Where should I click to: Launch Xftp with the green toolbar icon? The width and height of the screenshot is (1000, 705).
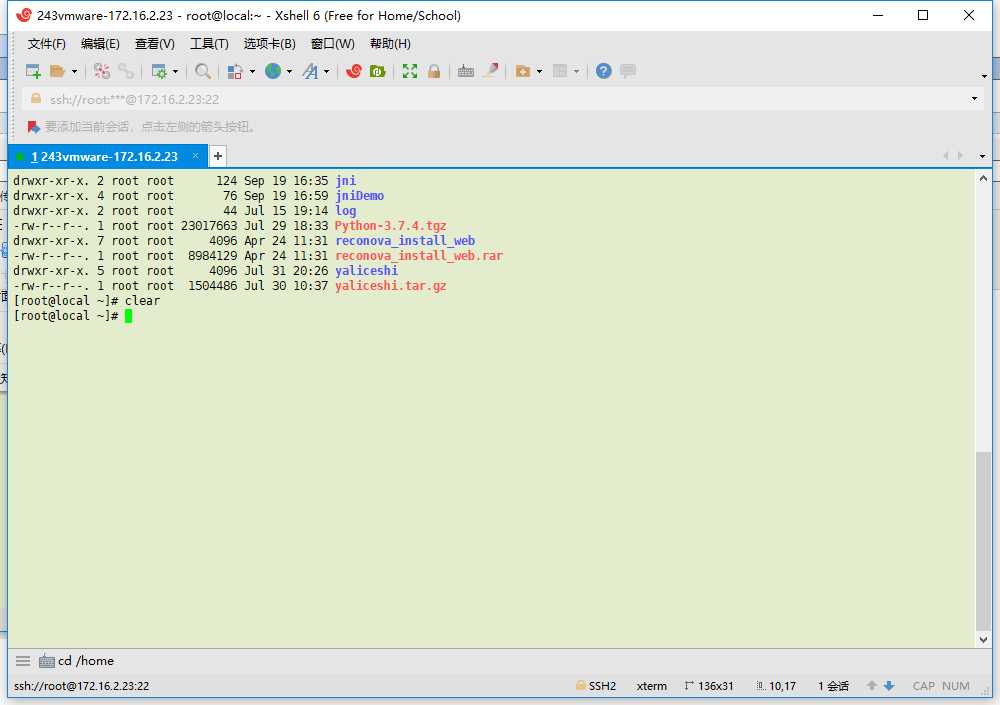point(377,71)
